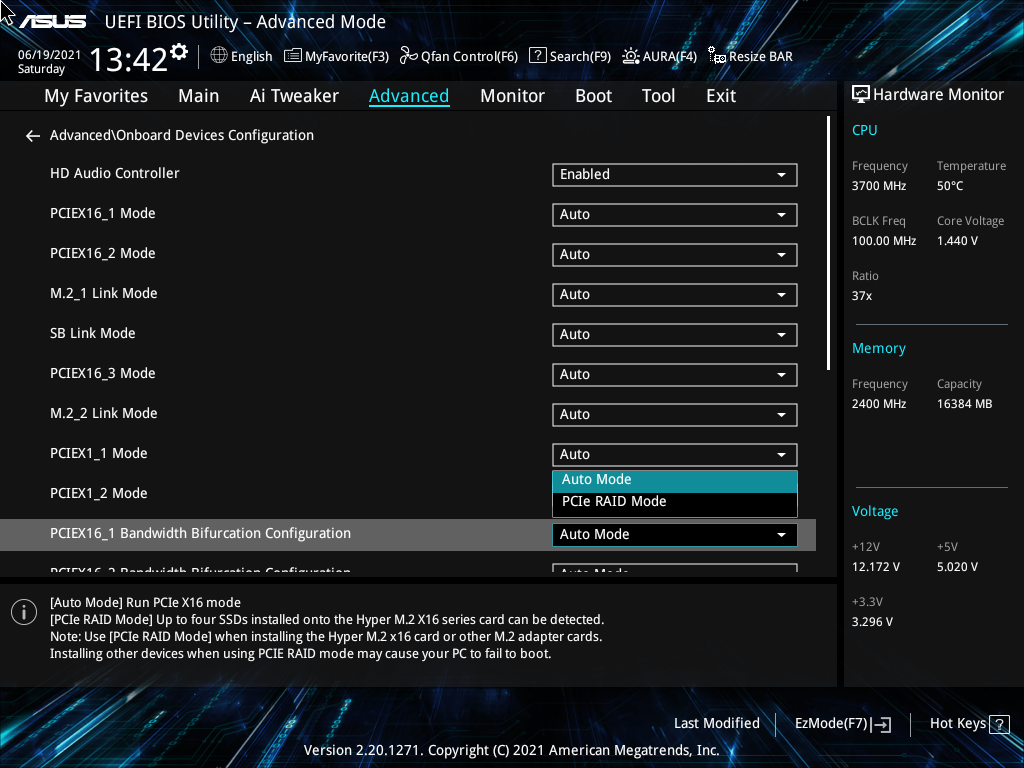The image size is (1024, 768).
Task: Open Qfan Control fan settings
Action: [x=458, y=56]
